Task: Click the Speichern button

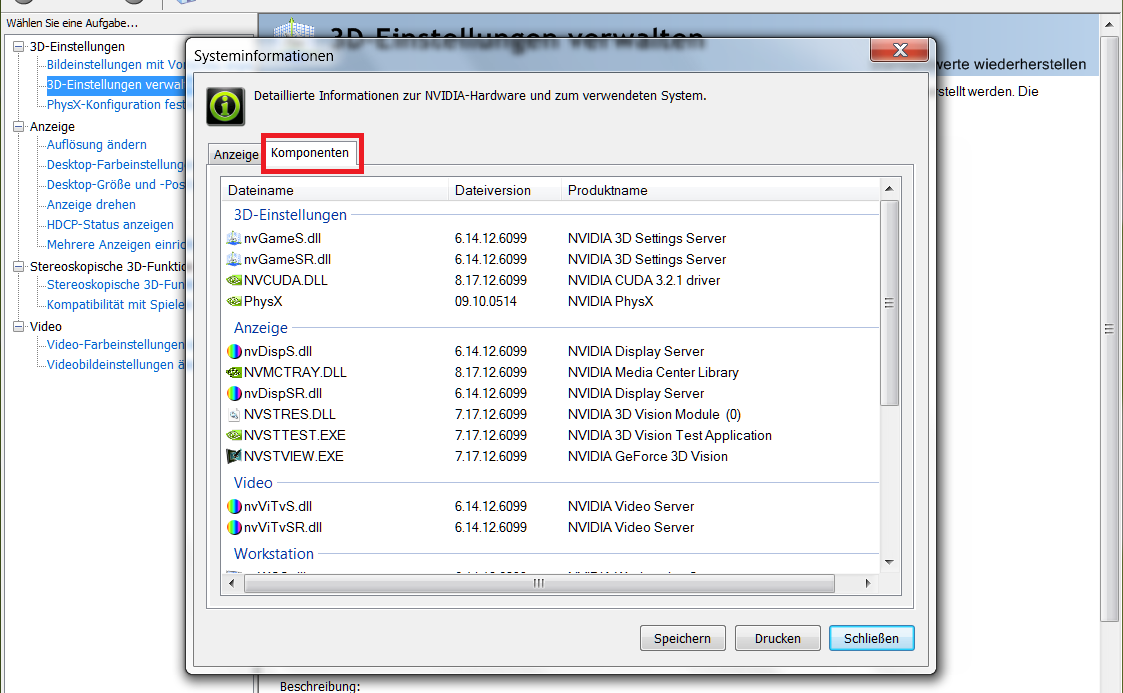Action: tap(683, 638)
